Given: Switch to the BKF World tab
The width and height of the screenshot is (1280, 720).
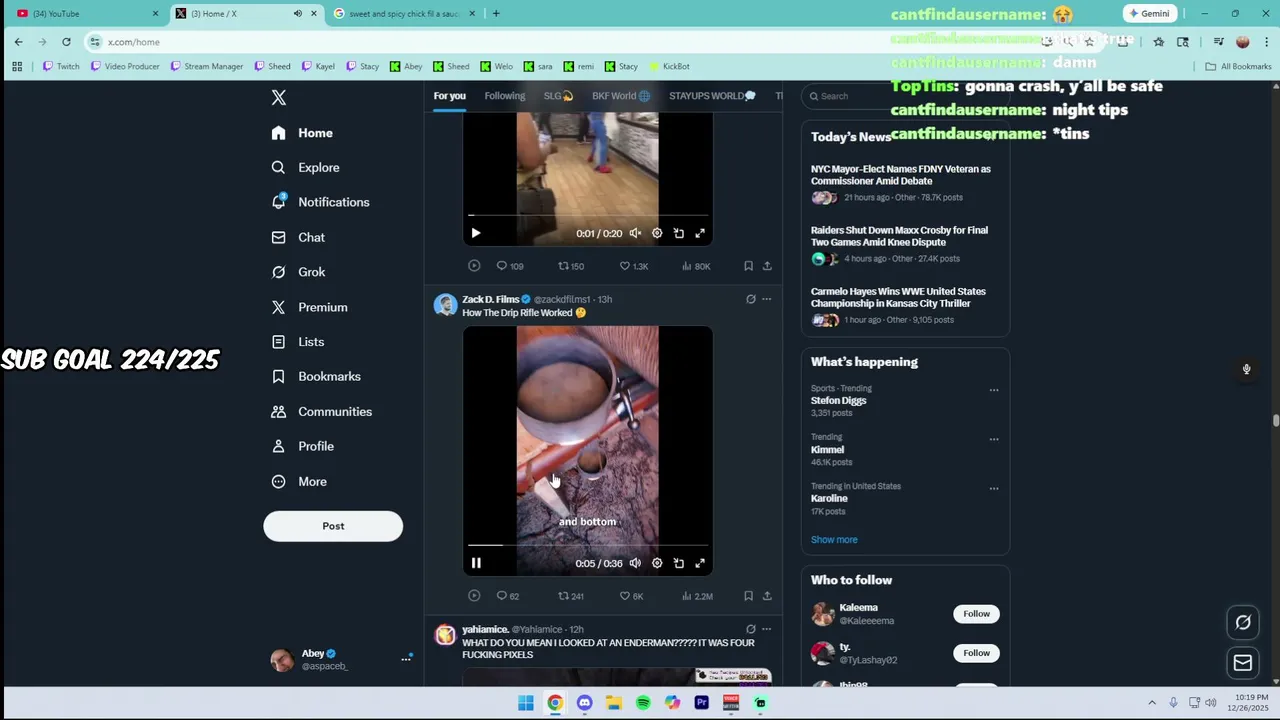Looking at the screenshot, I should coord(621,96).
